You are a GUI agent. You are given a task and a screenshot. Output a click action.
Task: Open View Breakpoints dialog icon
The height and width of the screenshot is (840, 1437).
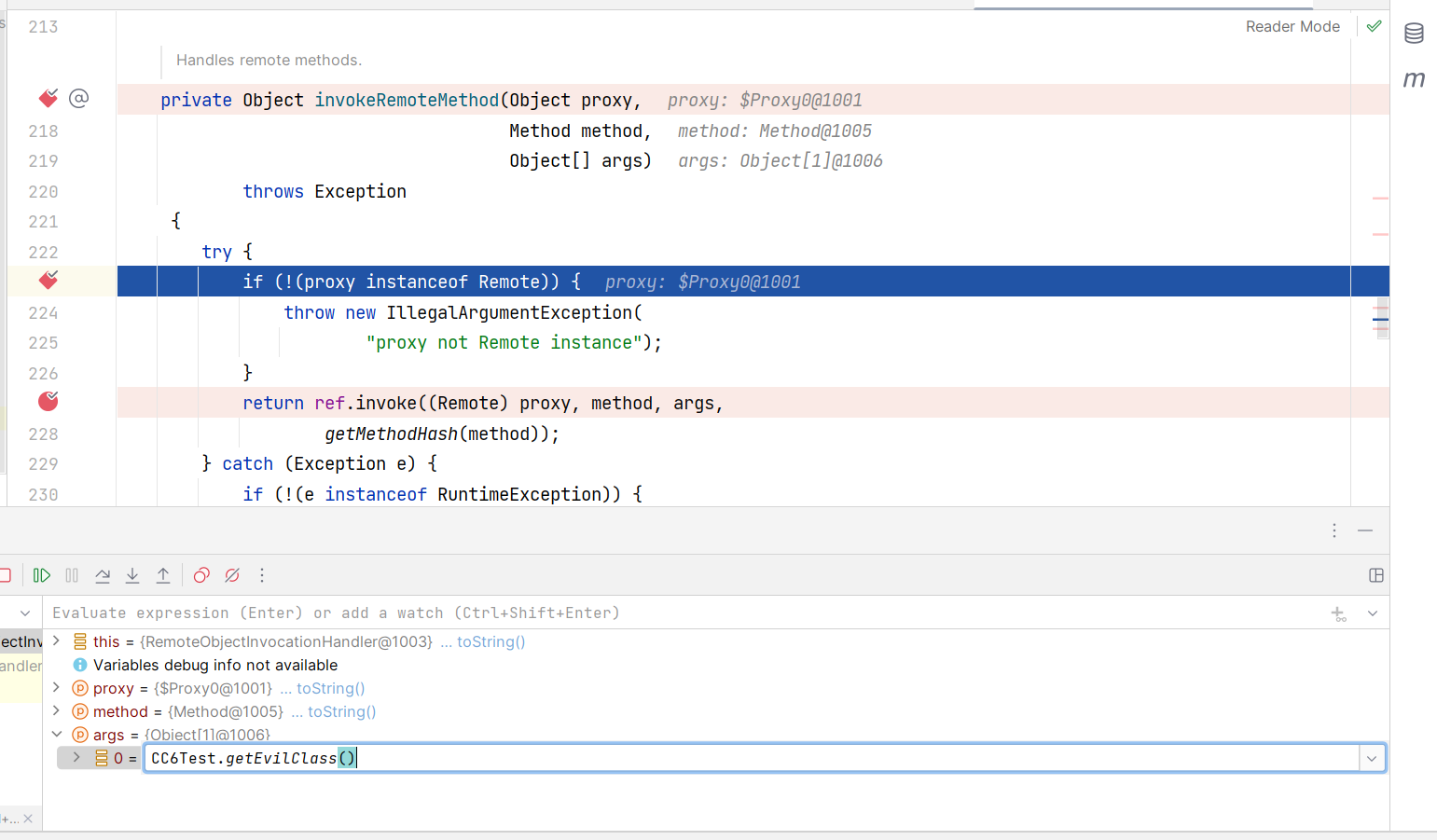(201, 576)
